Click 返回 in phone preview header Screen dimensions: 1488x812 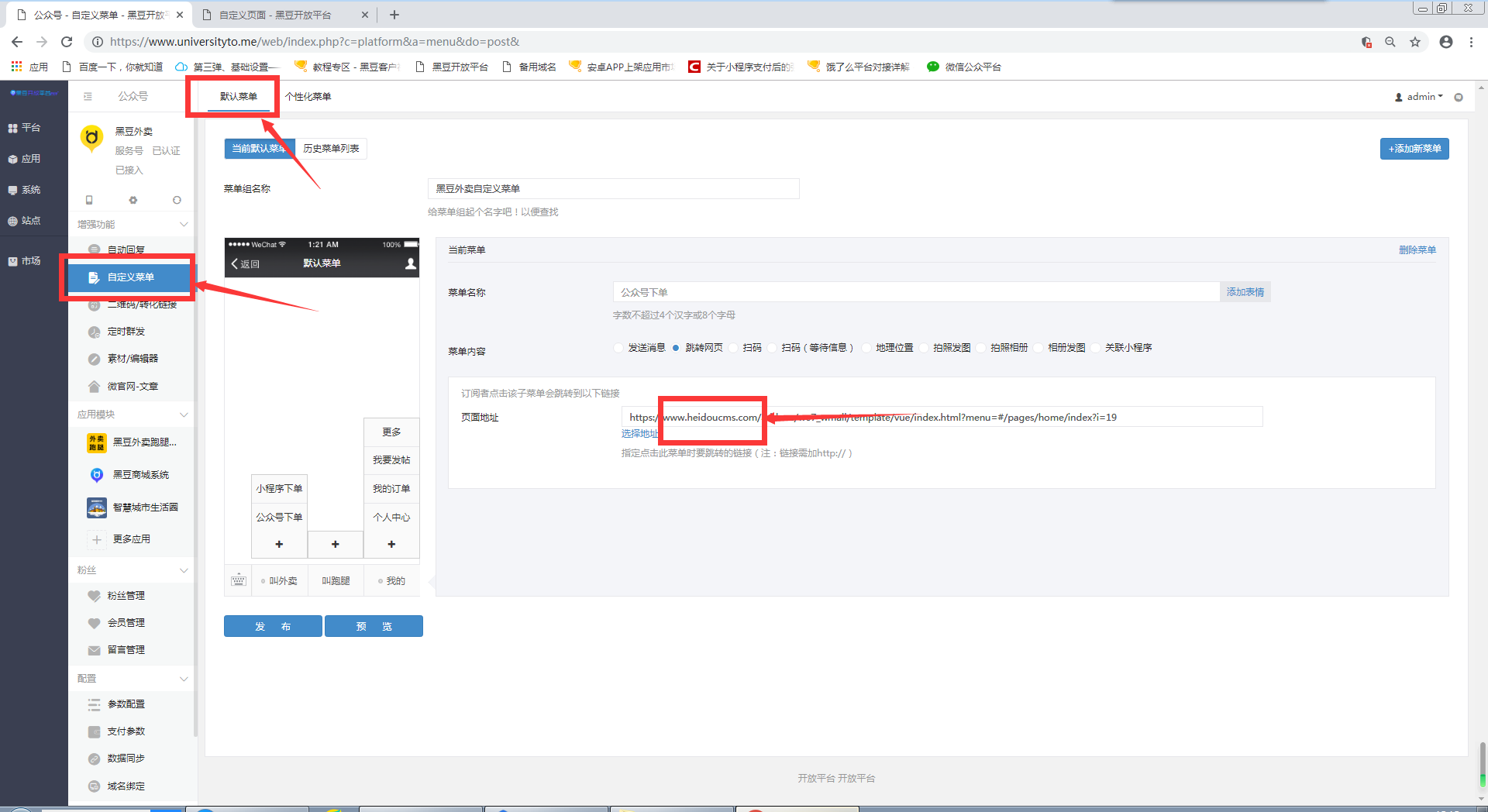(245, 264)
